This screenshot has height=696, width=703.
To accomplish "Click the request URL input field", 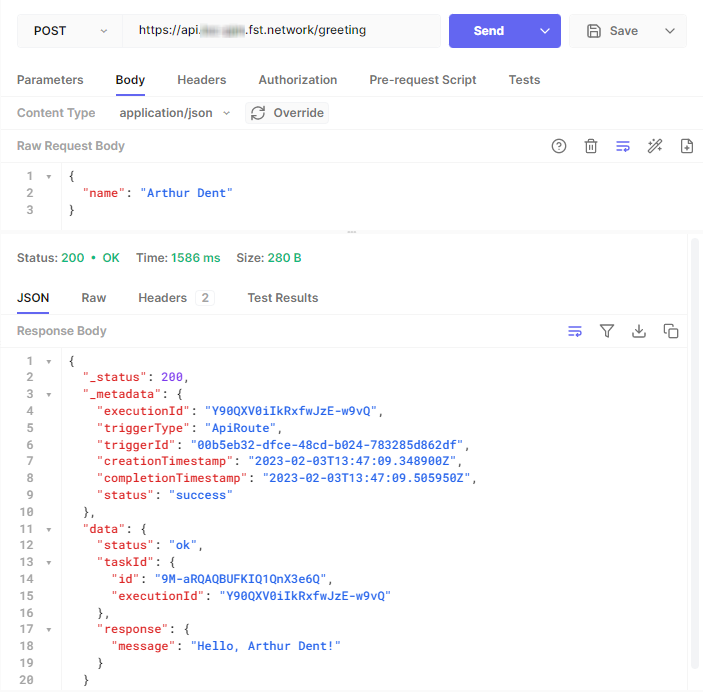I will tap(280, 31).
